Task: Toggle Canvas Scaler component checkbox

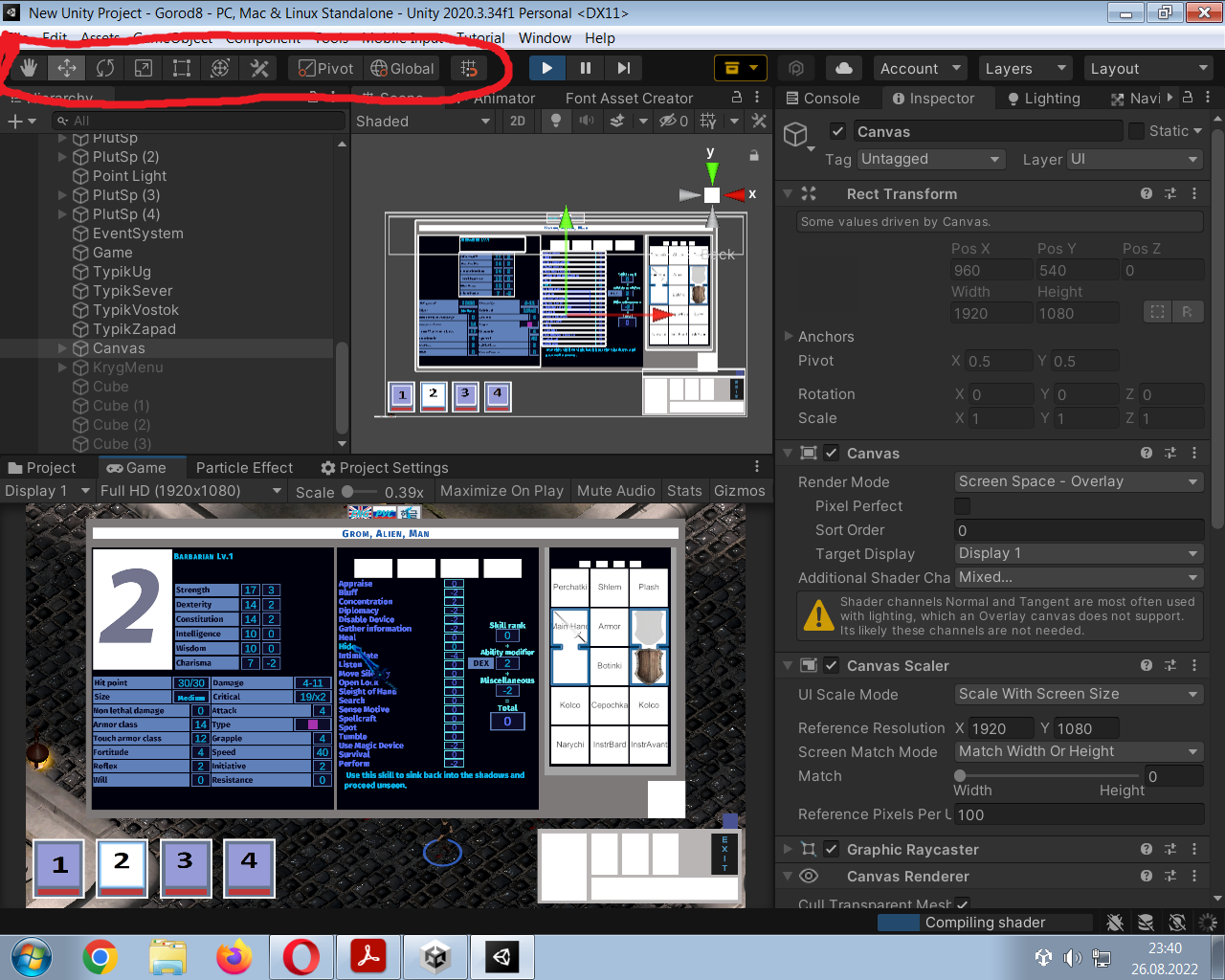Action: 832,665
